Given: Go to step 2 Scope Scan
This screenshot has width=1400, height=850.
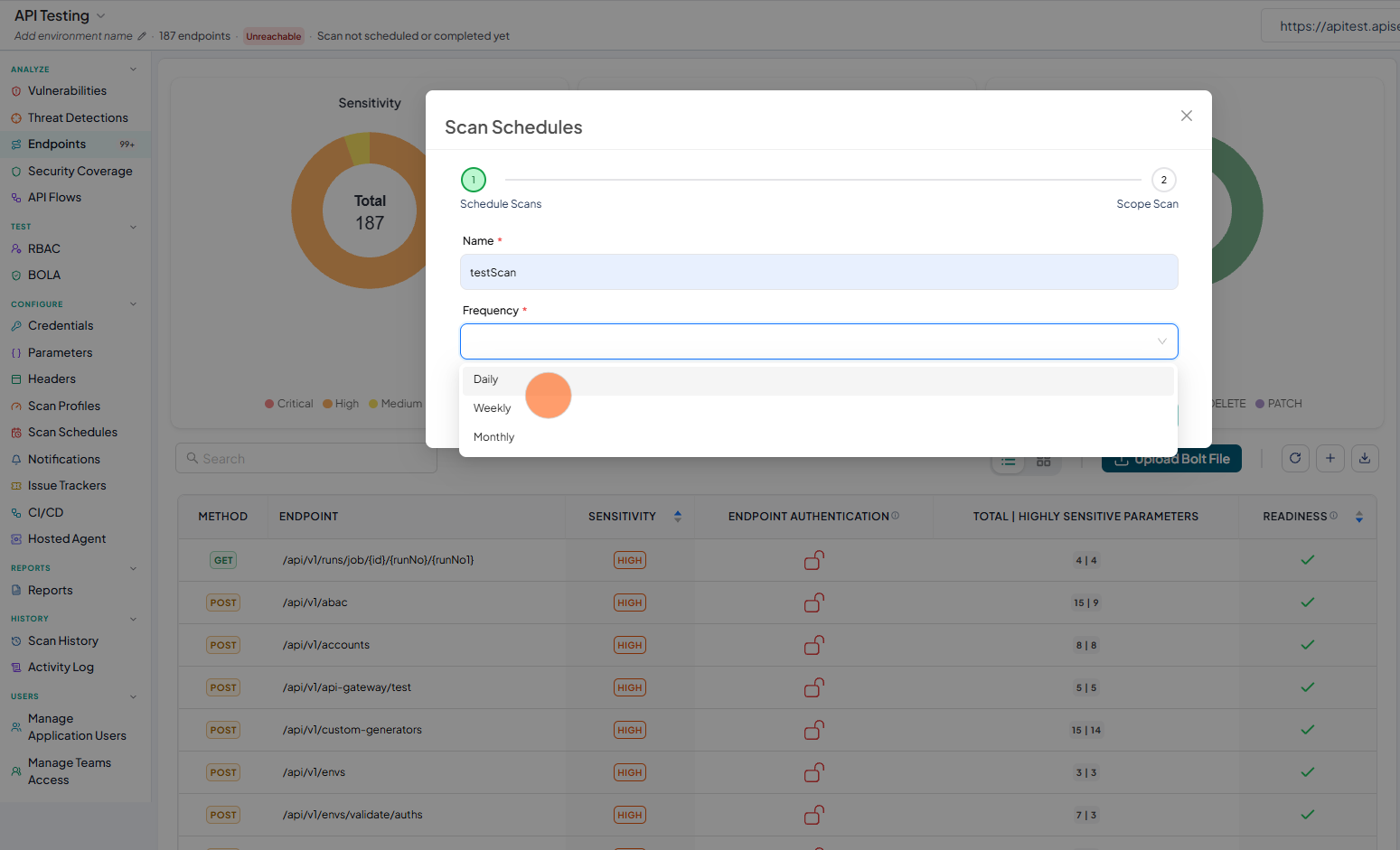Looking at the screenshot, I should tap(1164, 180).
